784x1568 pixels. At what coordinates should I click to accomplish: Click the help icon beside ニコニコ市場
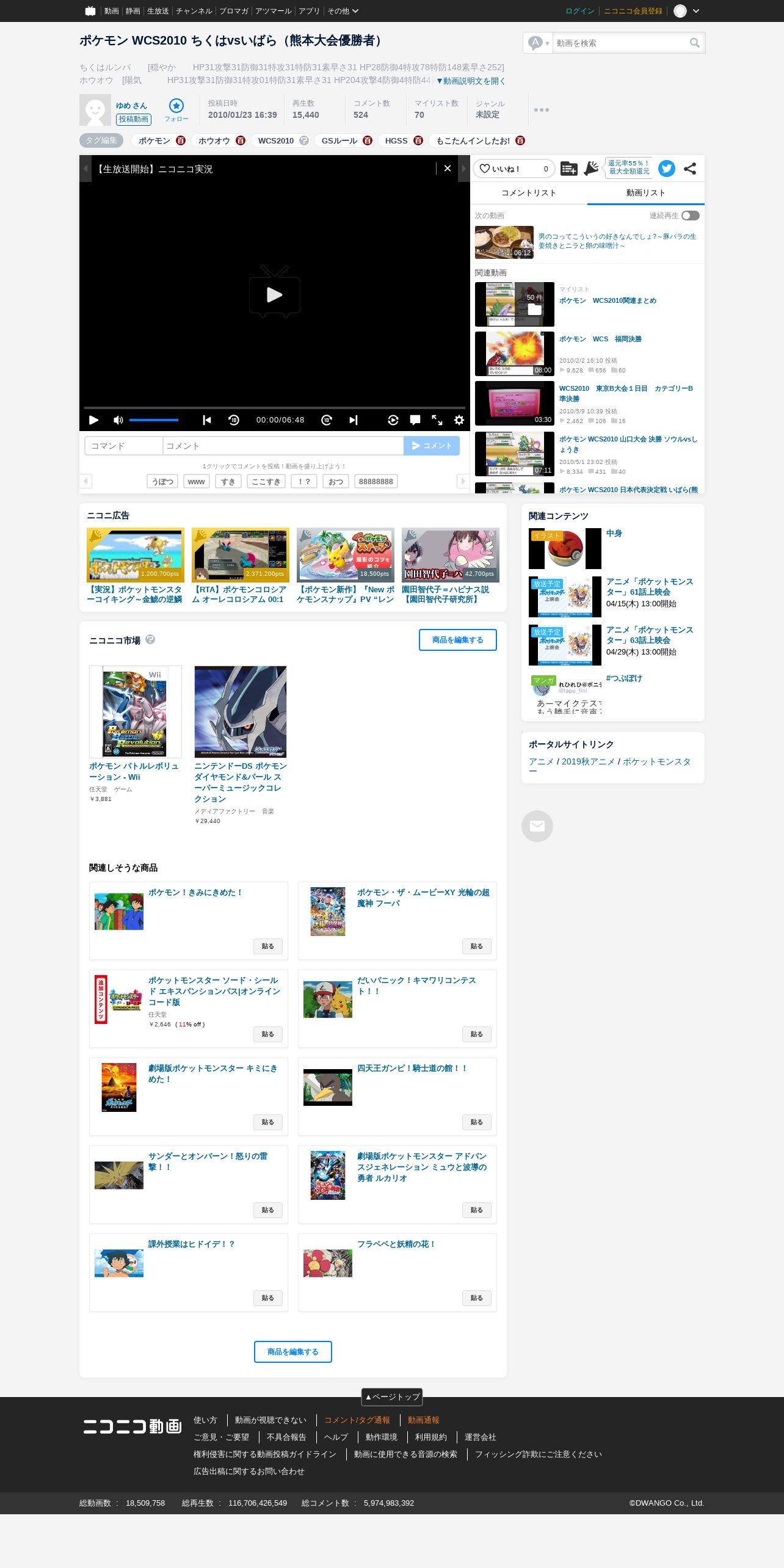click(x=150, y=639)
